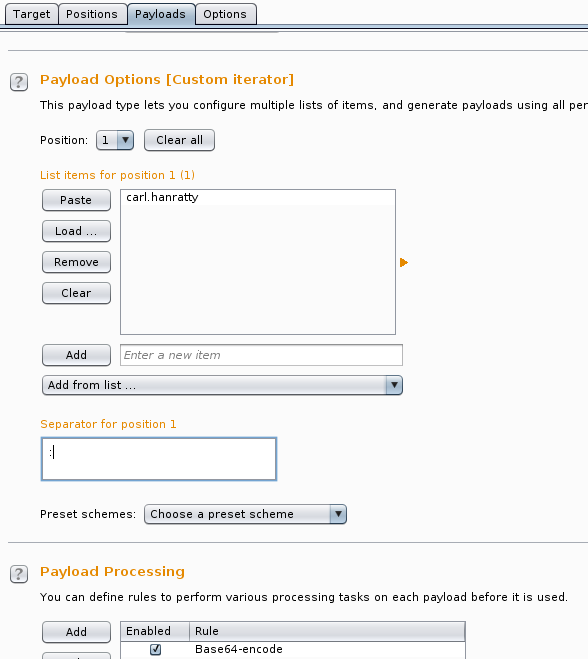Click the Separator for position 1 text box
This screenshot has height=659, width=588.
click(159, 459)
